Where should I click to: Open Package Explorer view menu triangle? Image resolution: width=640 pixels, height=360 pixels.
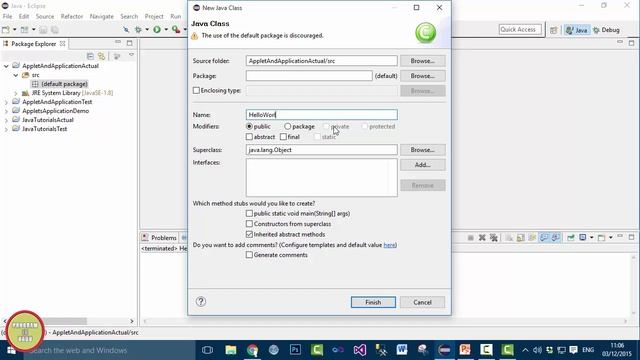coord(131,55)
